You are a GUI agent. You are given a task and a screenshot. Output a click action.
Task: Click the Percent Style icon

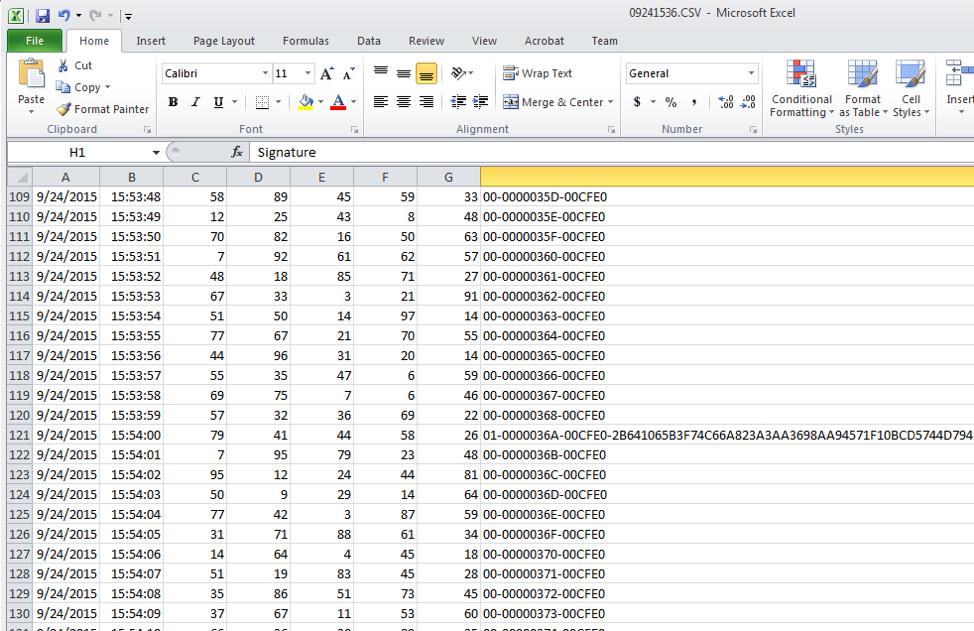coord(671,102)
